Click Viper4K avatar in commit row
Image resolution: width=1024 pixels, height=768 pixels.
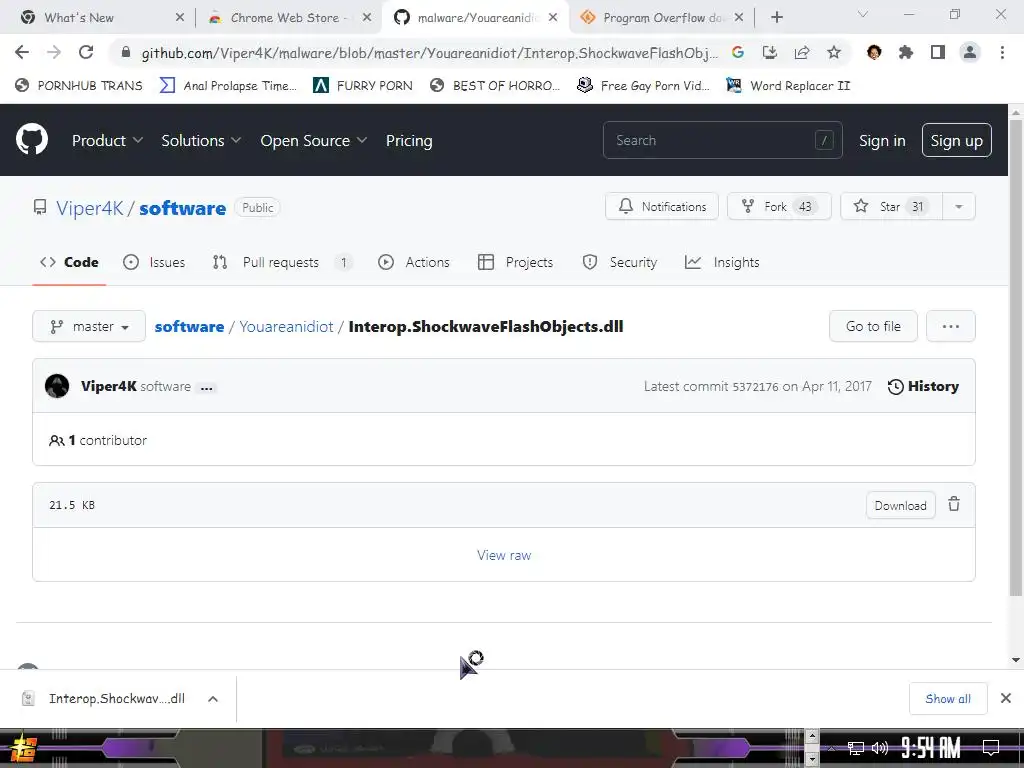pyautogui.click(x=57, y=386)
